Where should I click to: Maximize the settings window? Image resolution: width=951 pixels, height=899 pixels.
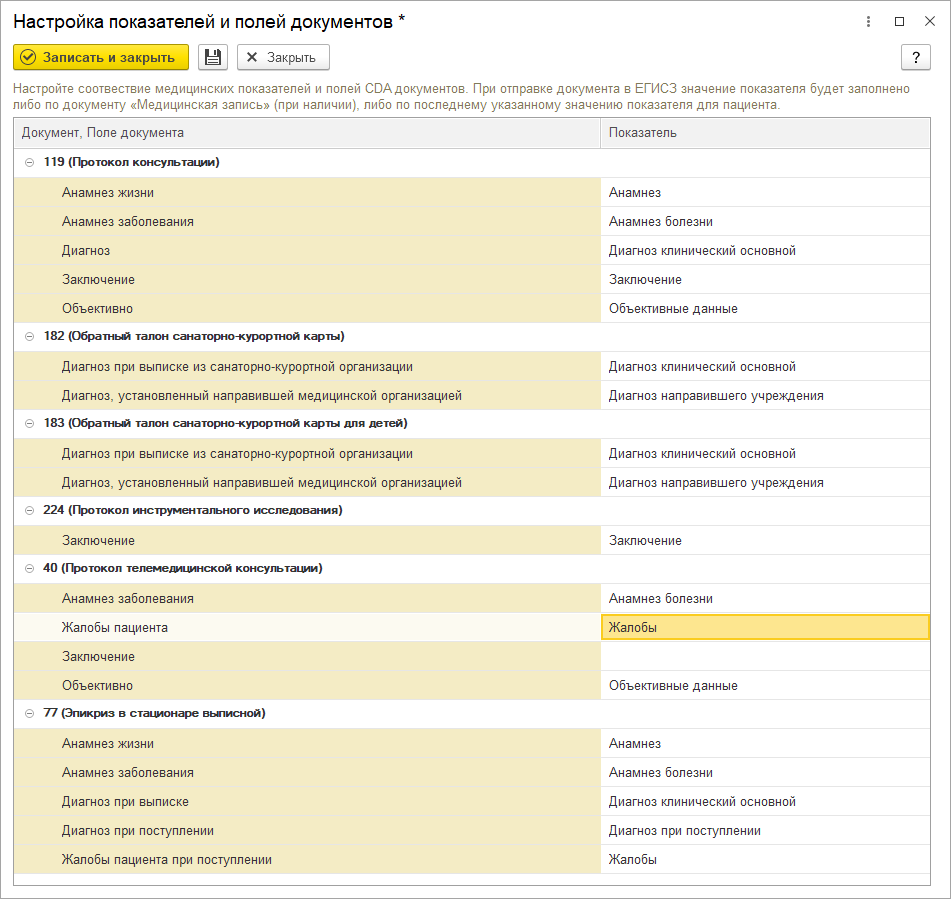point(899,21)
